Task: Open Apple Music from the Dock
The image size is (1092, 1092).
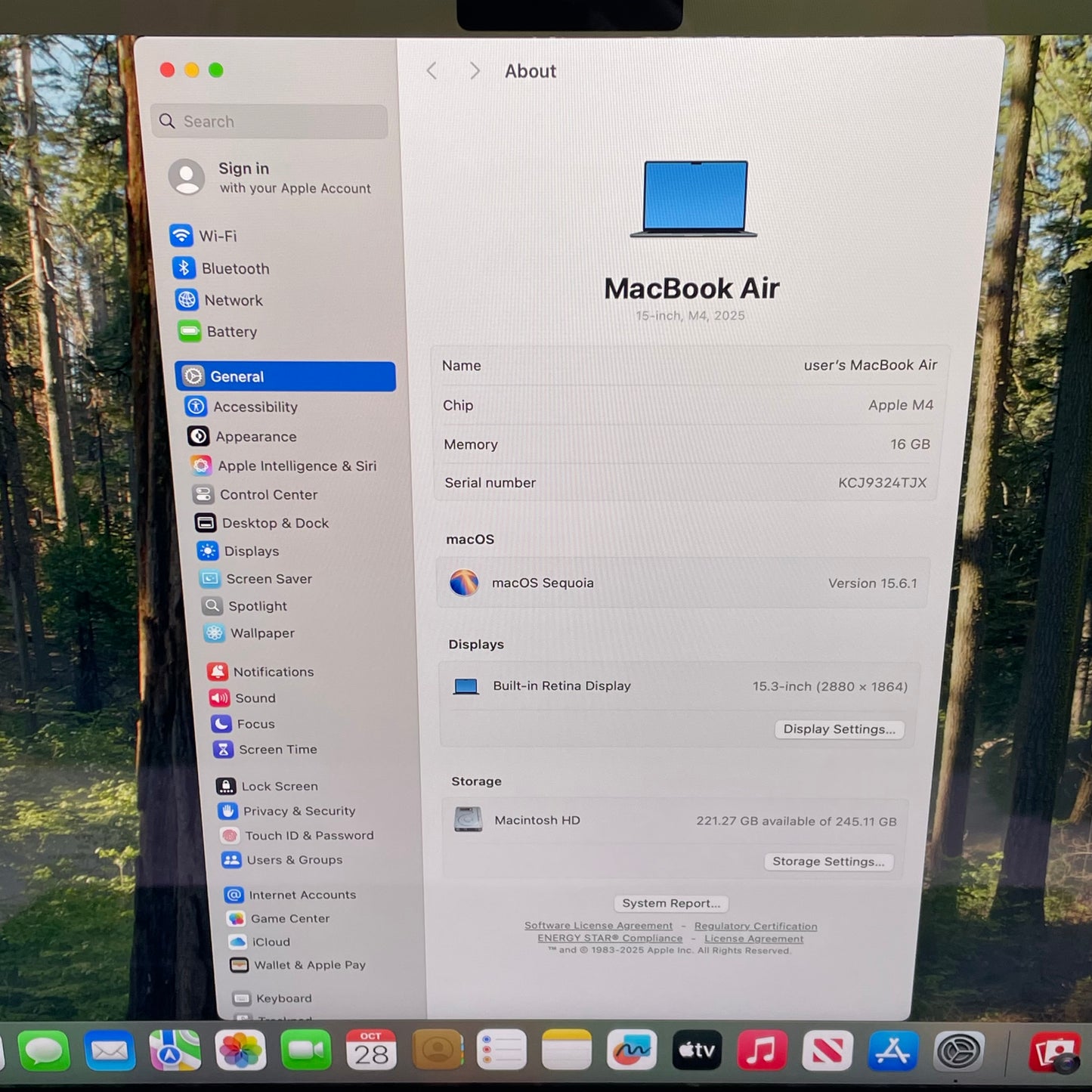Action: coord(763,1050)
